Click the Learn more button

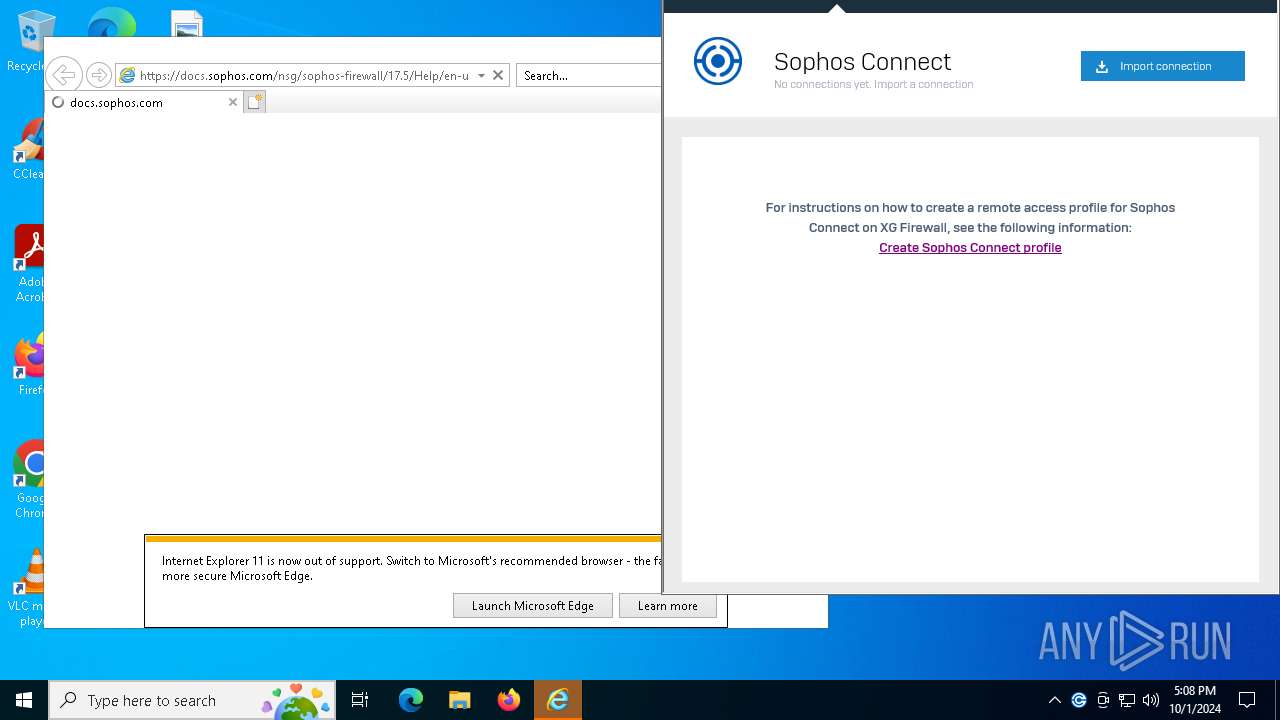tap(668, 605)
